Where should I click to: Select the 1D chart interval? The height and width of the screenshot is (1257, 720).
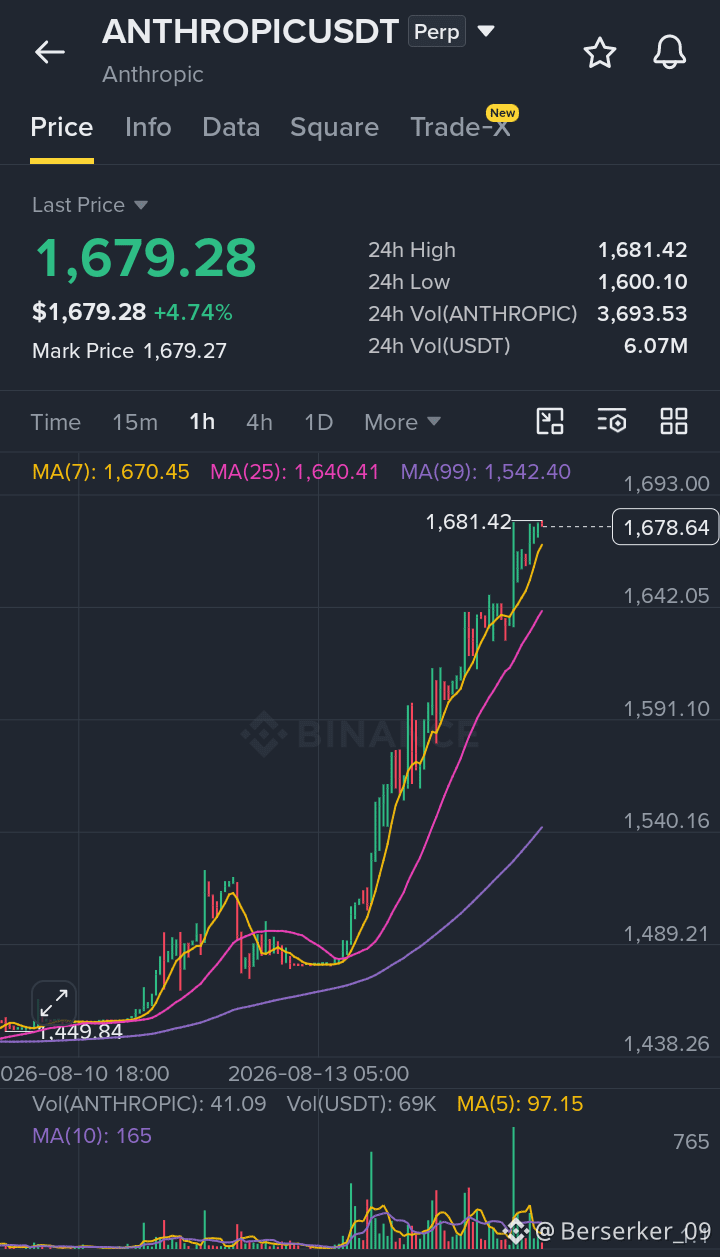pos(318,422)
